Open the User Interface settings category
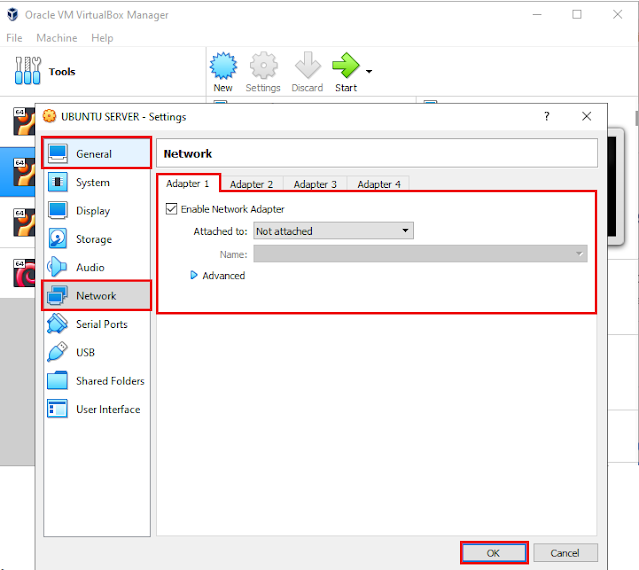 pyautogui.click(x=97, y=409)
